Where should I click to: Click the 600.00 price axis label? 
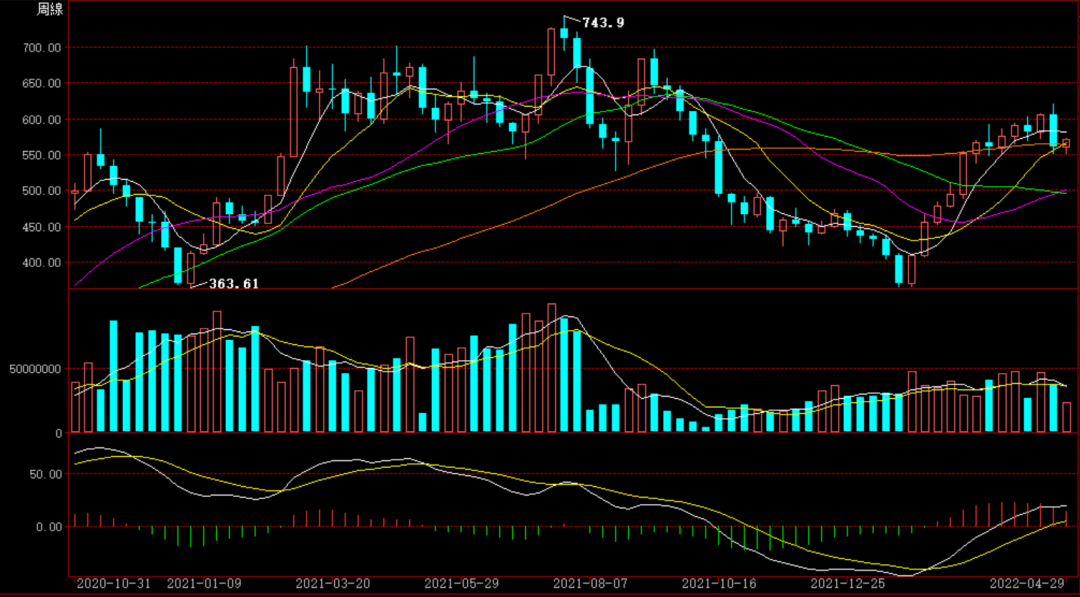point(43,119)
